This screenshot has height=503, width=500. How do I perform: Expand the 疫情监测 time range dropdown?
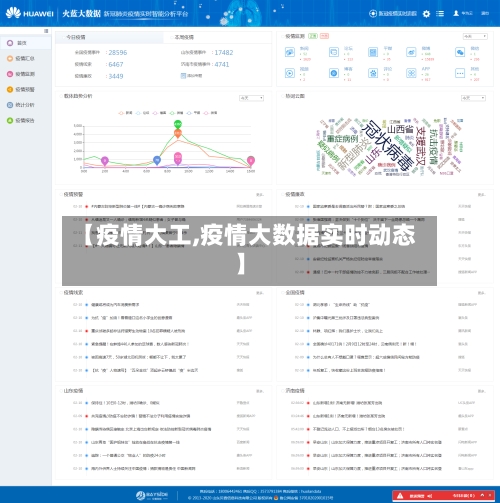[x=475, y=36]
